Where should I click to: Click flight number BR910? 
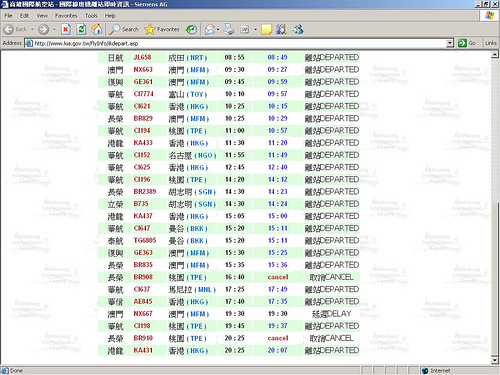(143, 338)
